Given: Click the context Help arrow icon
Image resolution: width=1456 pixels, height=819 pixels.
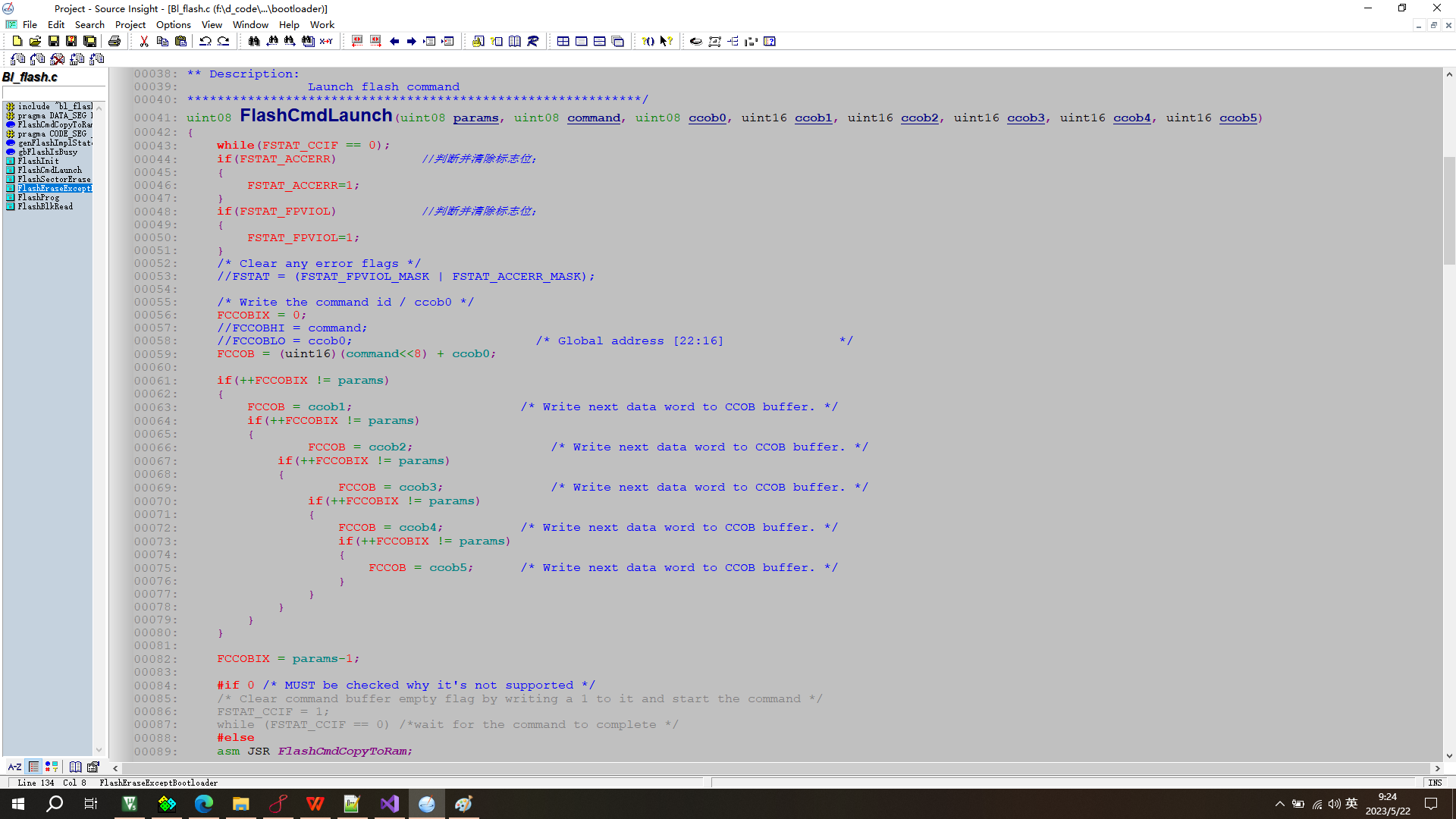Looking at the screenshot, I should point(667,42).
